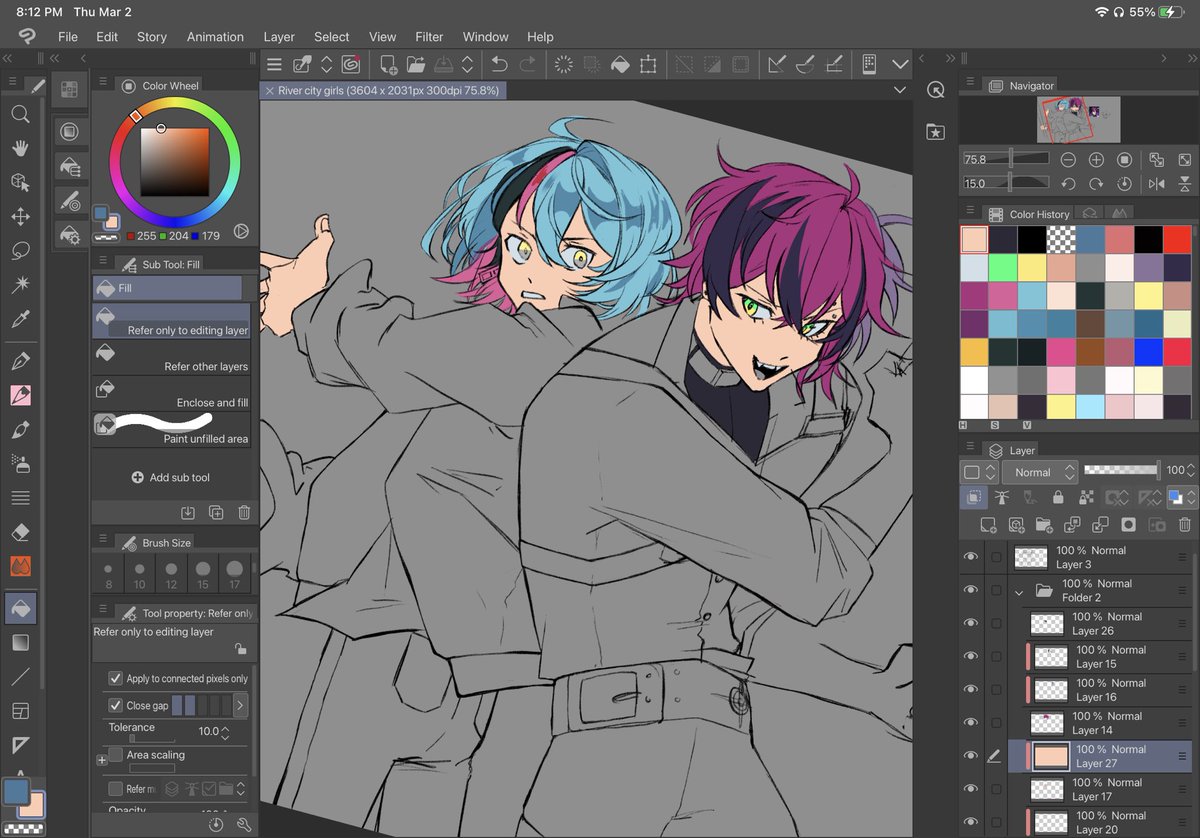Toggle visibility of Layer 15
Image resolution: width=1200 pixels, height=838 pixels.
click(x=970, y=656)
